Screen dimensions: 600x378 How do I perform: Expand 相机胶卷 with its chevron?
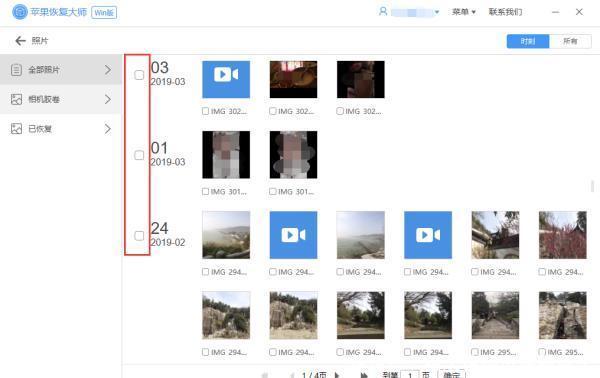pos(108,99)
